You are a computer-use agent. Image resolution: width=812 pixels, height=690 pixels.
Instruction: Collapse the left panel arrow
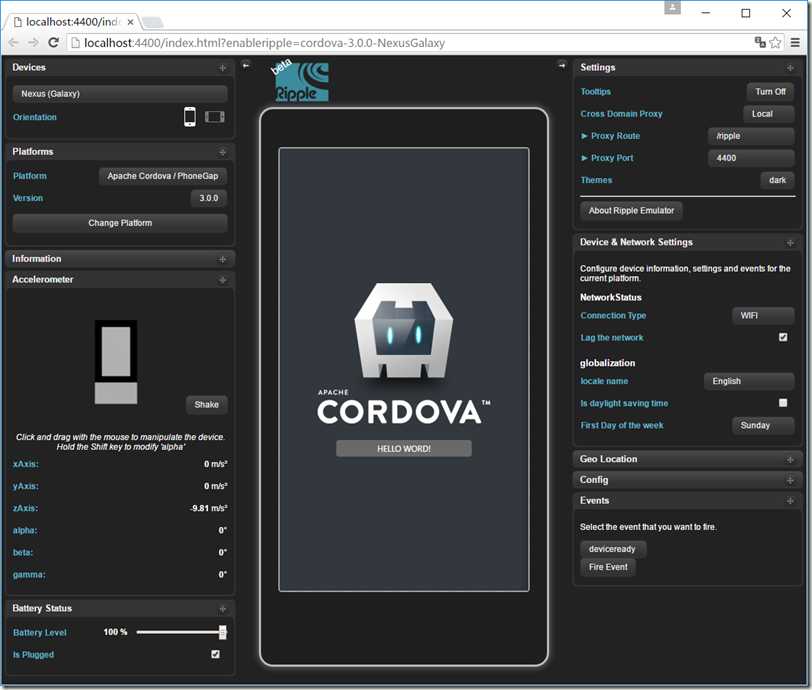coord(246,65)
